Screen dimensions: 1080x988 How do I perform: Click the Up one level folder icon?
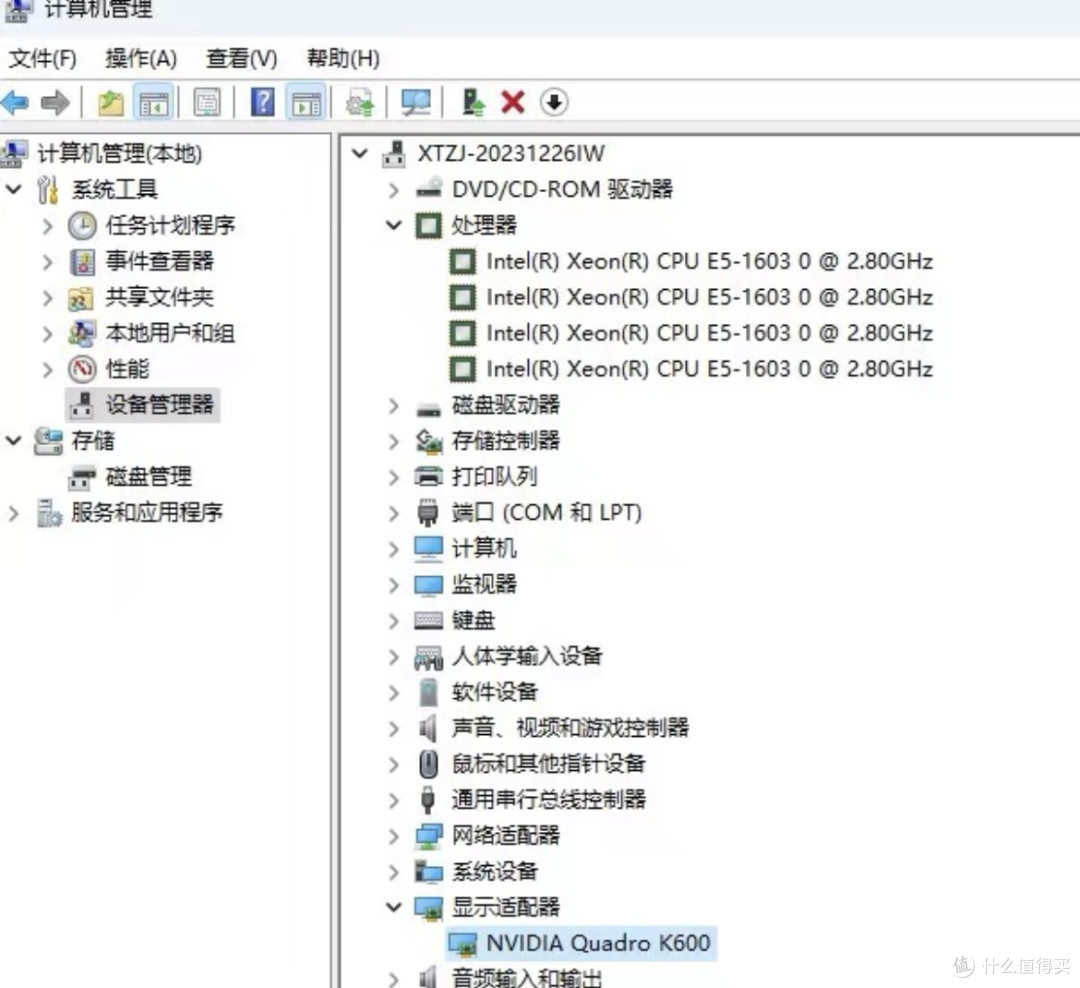[110, 103]
